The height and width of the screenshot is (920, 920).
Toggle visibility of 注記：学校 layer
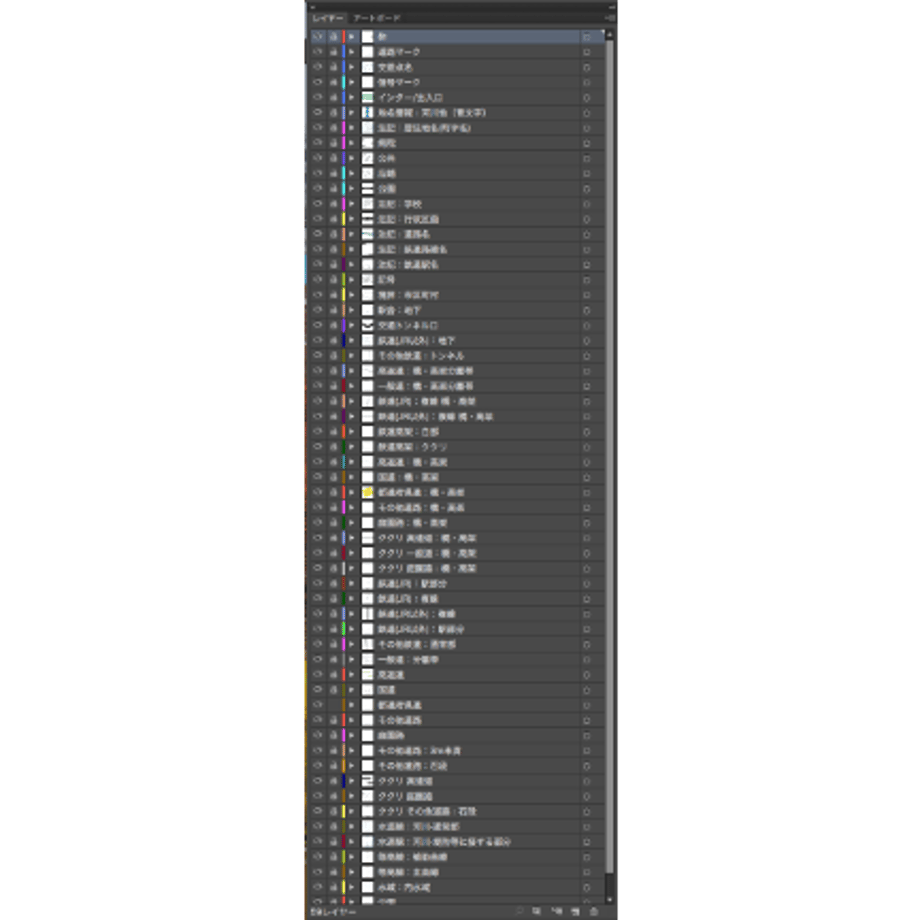point(317,204)
